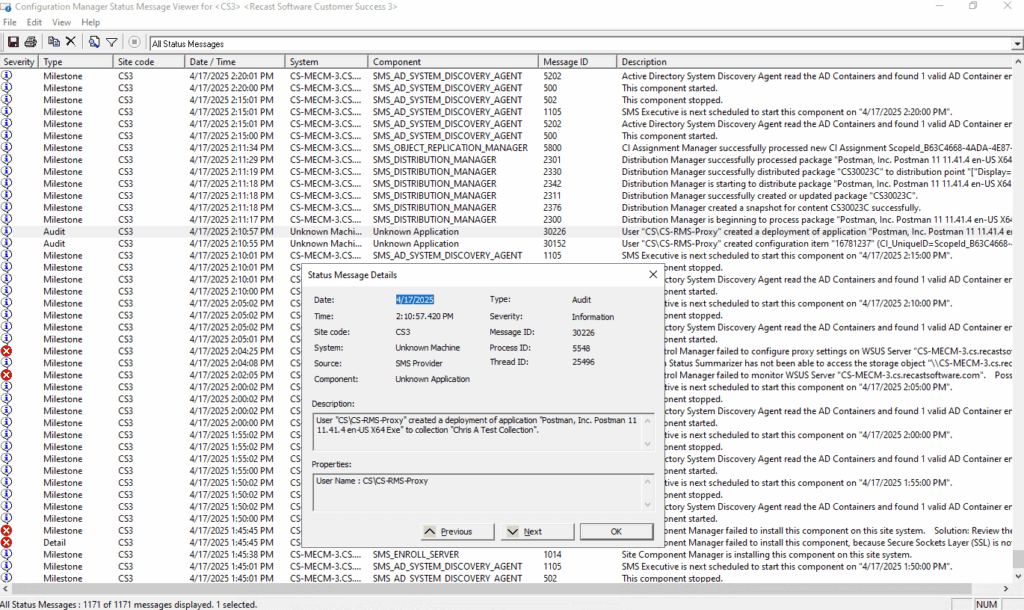Close the Status Message Details dialog
Screen dimensions: 1024x610
(652, 274)
